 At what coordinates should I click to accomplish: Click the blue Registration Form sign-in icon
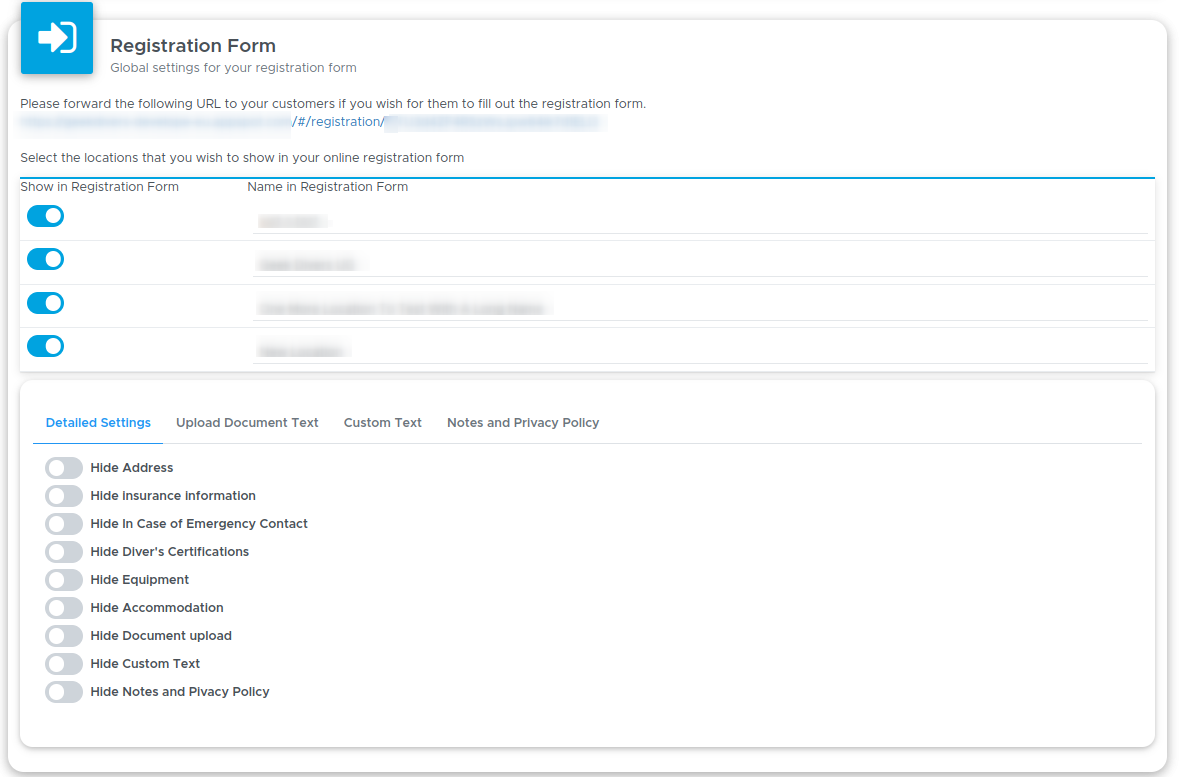point(57,38)
